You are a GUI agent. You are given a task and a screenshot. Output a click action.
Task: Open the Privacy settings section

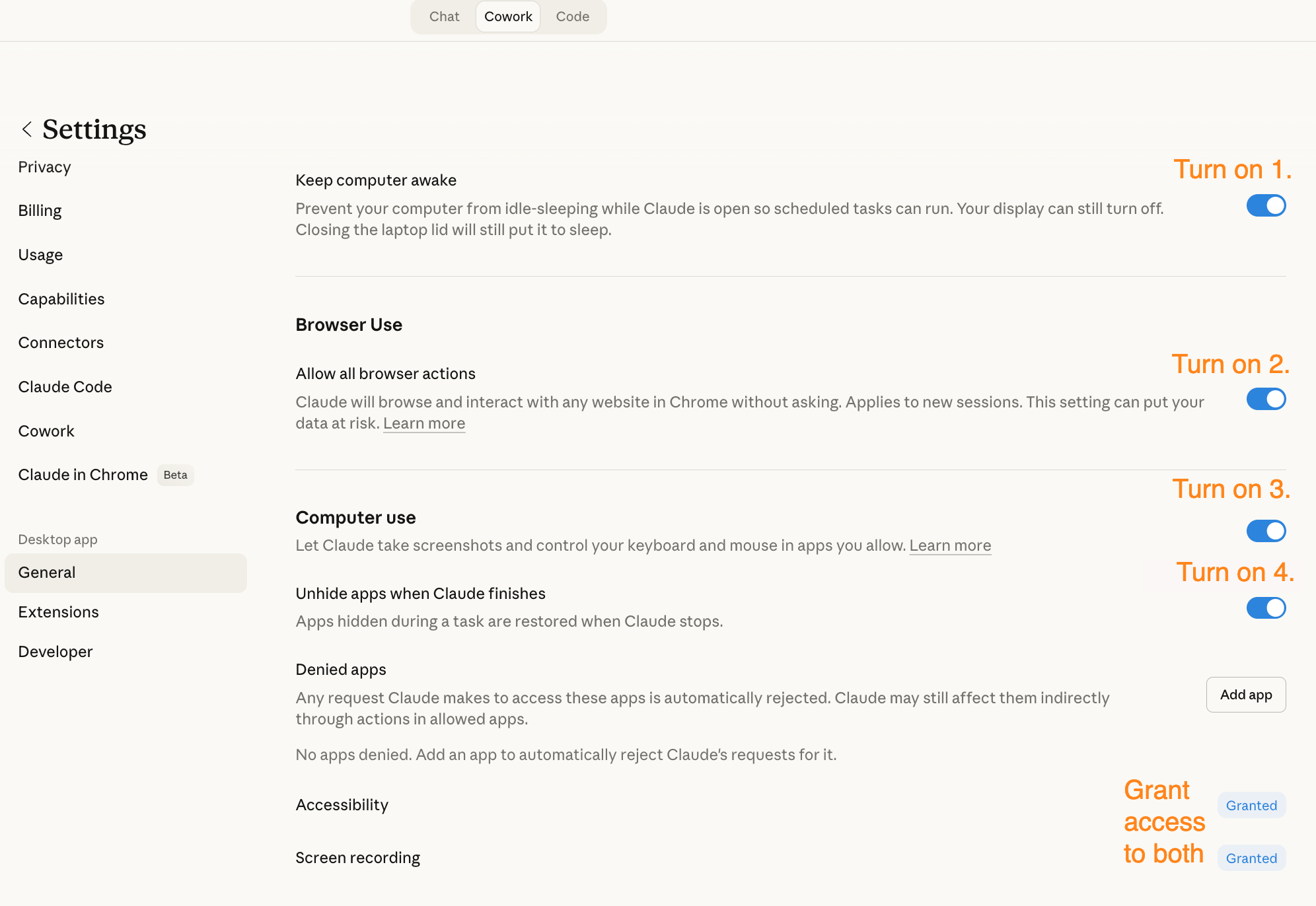pyautogui.click(x=44, y=167)
